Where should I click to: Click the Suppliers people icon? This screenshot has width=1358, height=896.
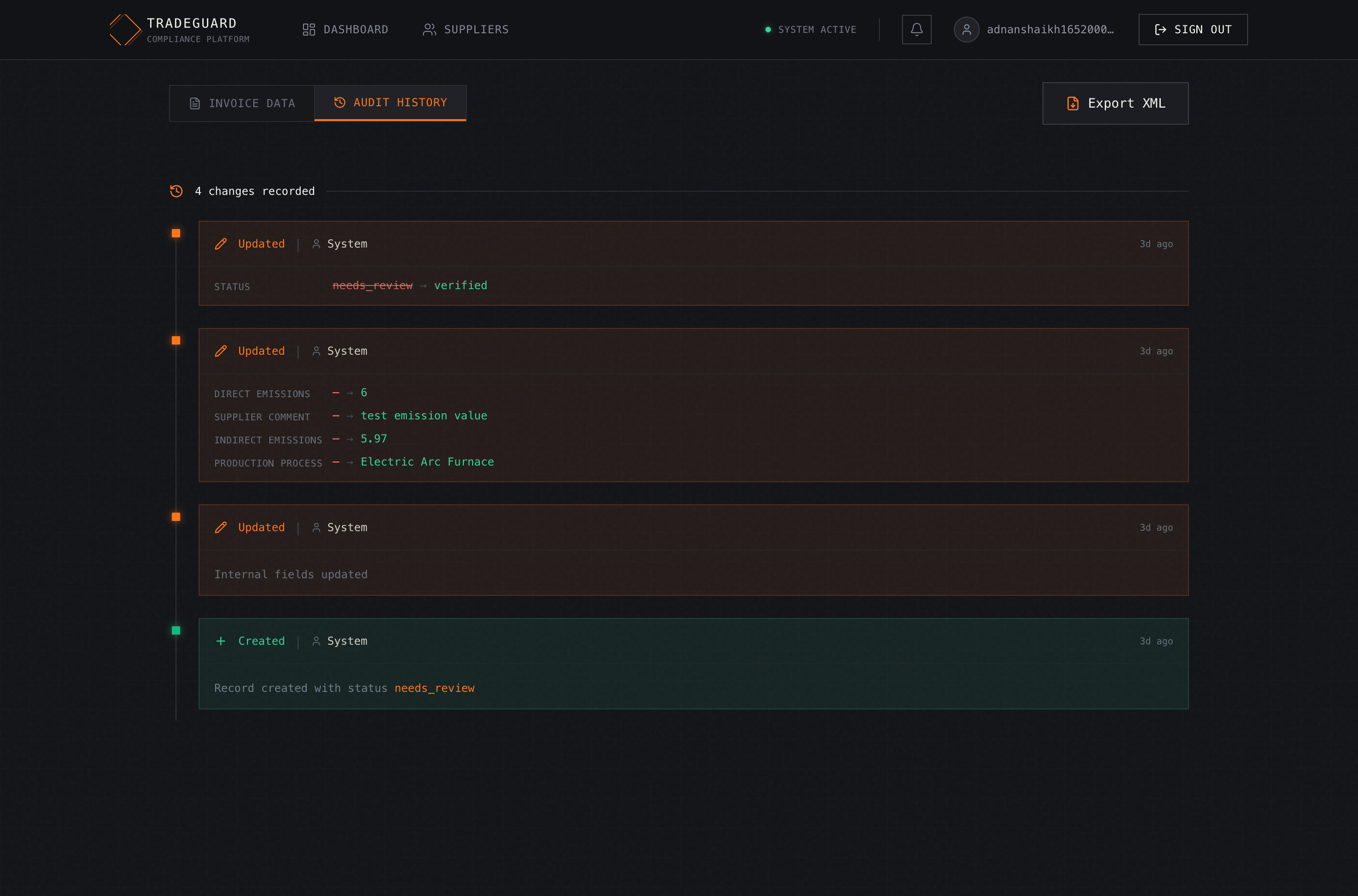coord(429,29)
